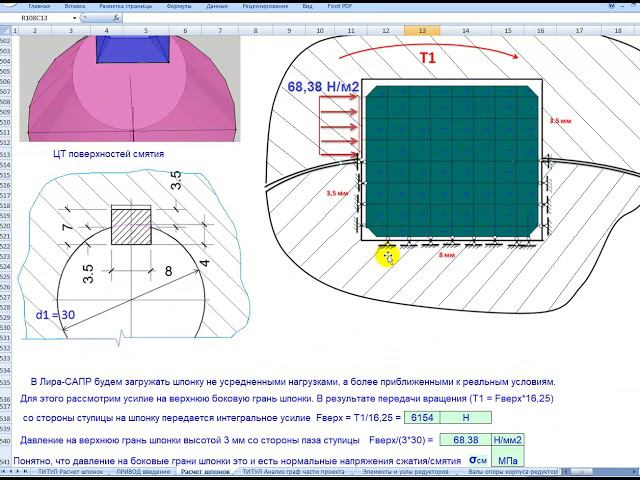Click the T1 torque label
Viewport: 640px width, 480px height.
[x=428, y=58]
